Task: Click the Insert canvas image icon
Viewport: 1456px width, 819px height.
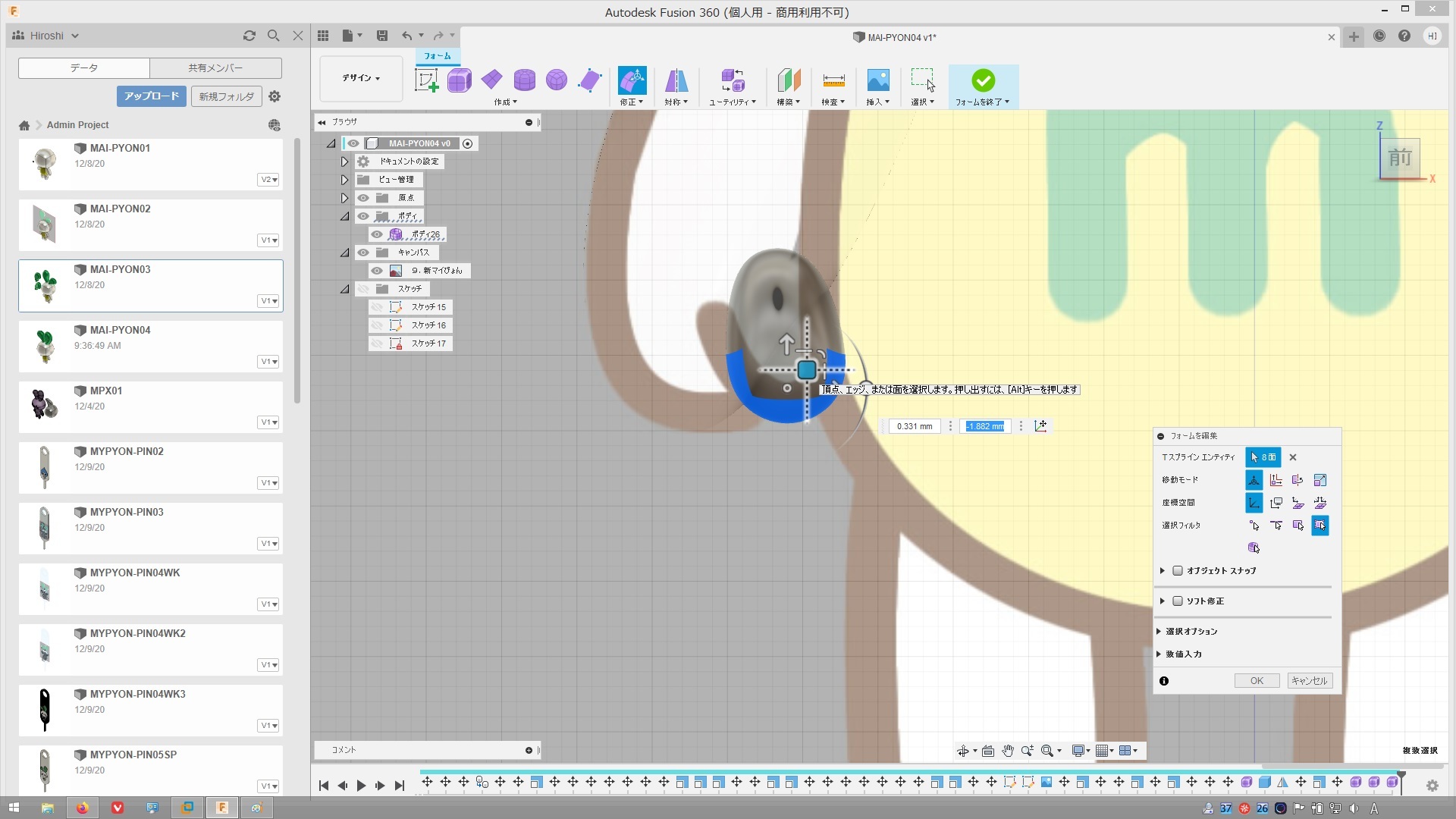Action: tap(877, 80)
